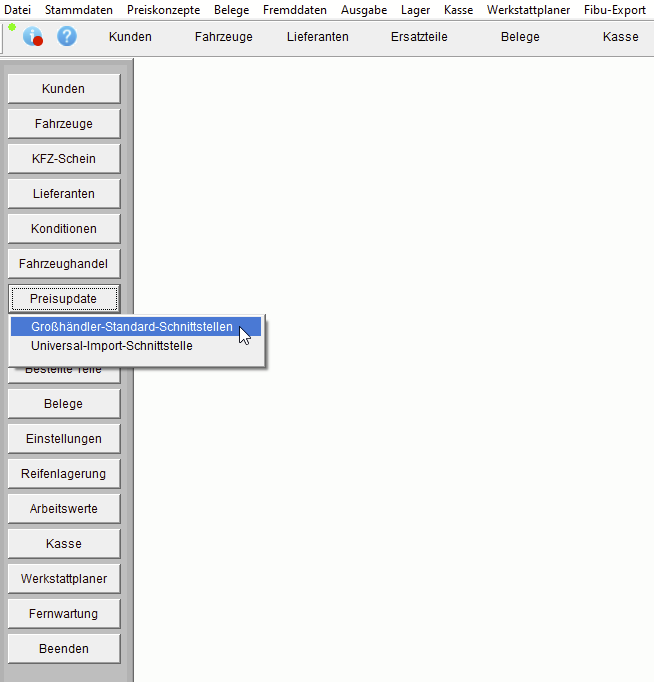The width and height of the screenshot is (654, 682).
Task: Click the Beenden button to exit
Action: tap(64, 649)
